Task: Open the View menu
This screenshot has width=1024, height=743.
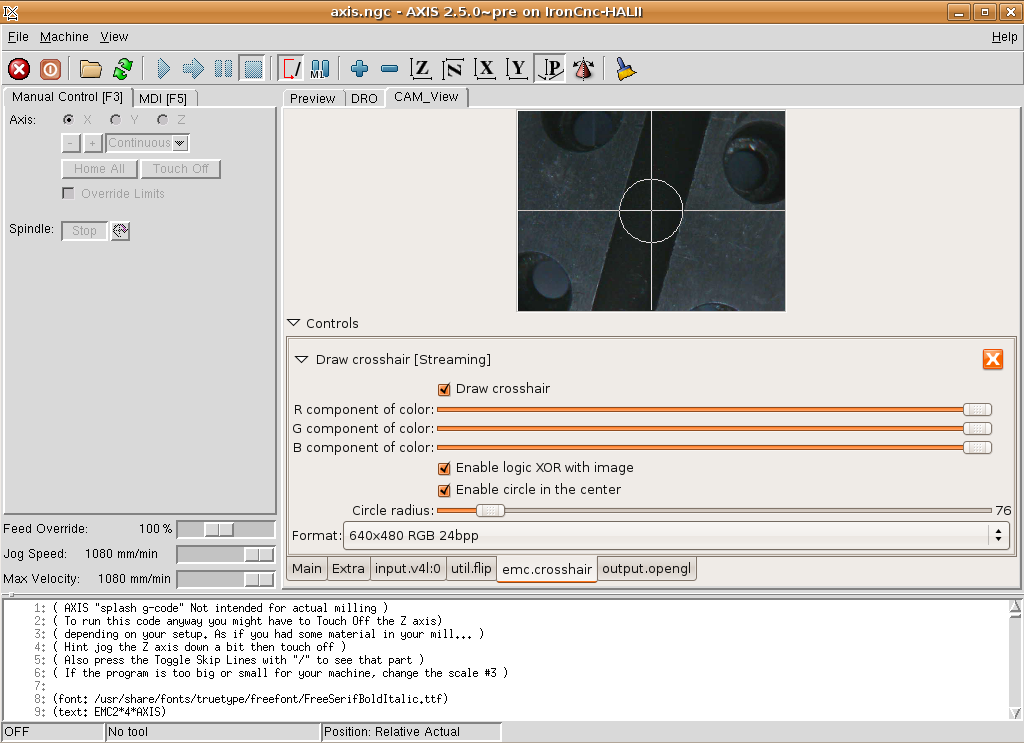Action: [x=114, y=37]
